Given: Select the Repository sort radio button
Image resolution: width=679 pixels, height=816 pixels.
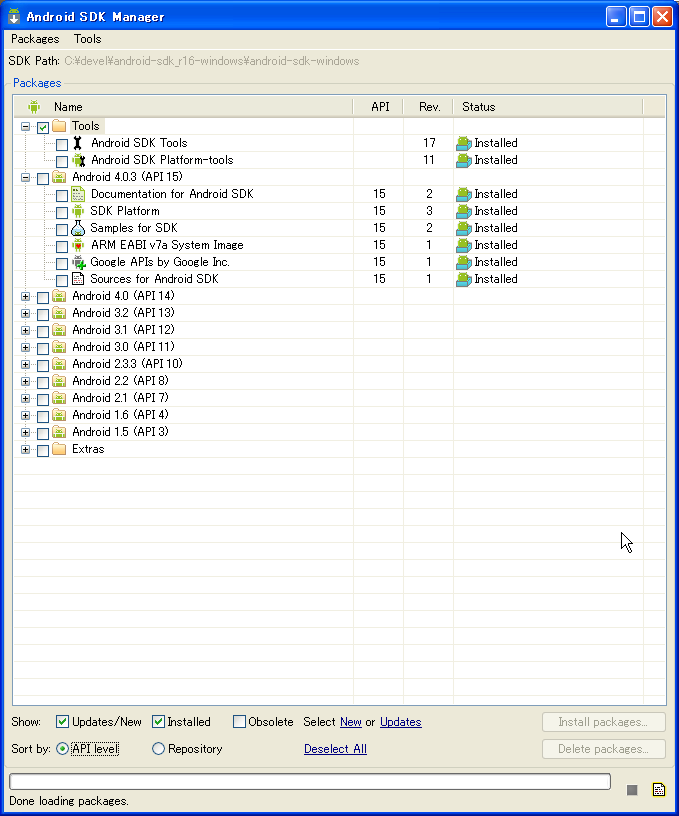Looking at the screenshot, I should (x=158, y=748).
